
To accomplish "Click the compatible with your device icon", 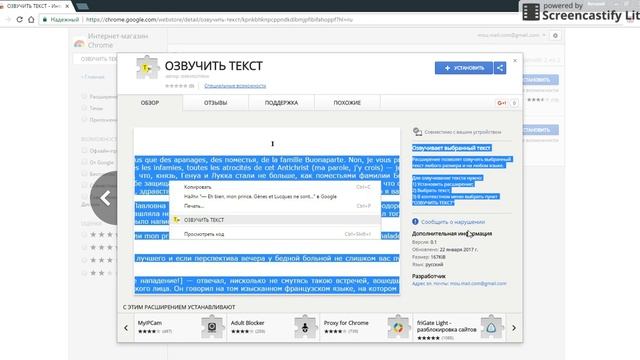I will (417, 131).
